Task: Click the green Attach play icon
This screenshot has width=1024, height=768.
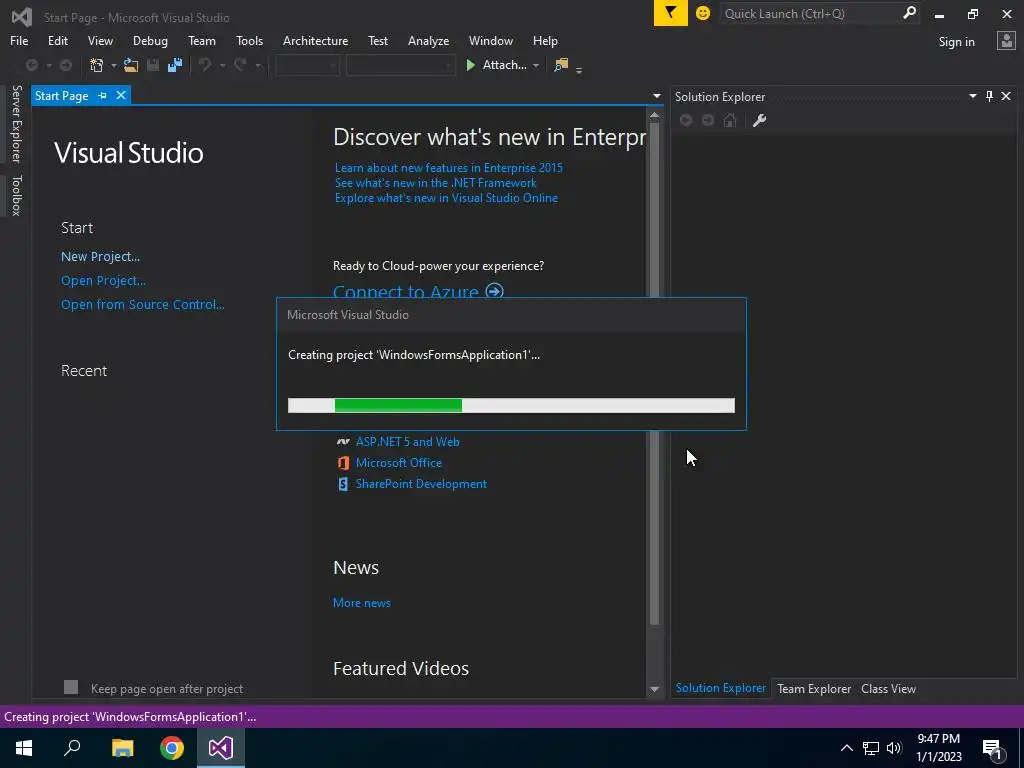Action: 470,65
